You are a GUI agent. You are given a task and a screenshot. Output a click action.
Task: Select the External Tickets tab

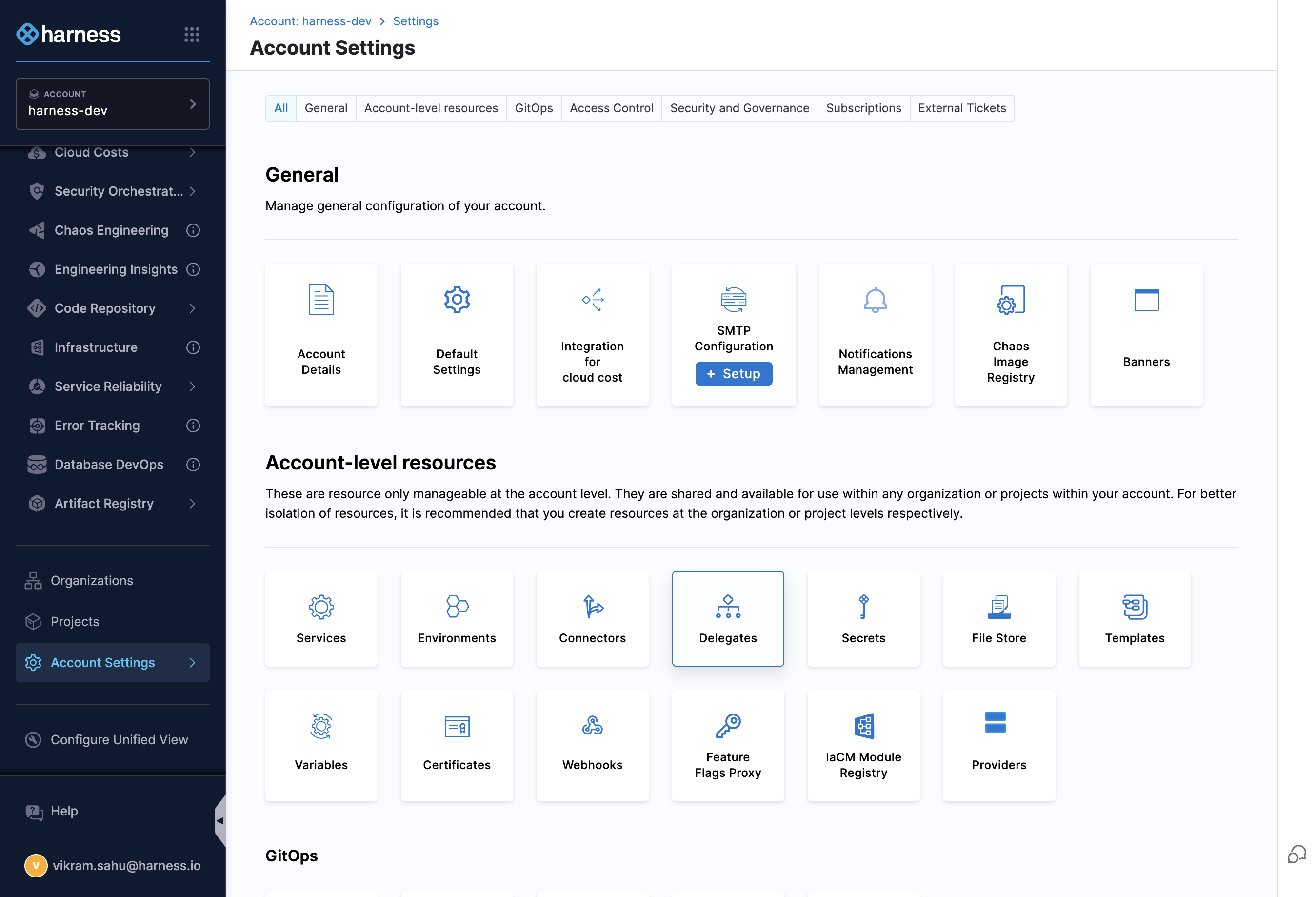pos(961,108)
